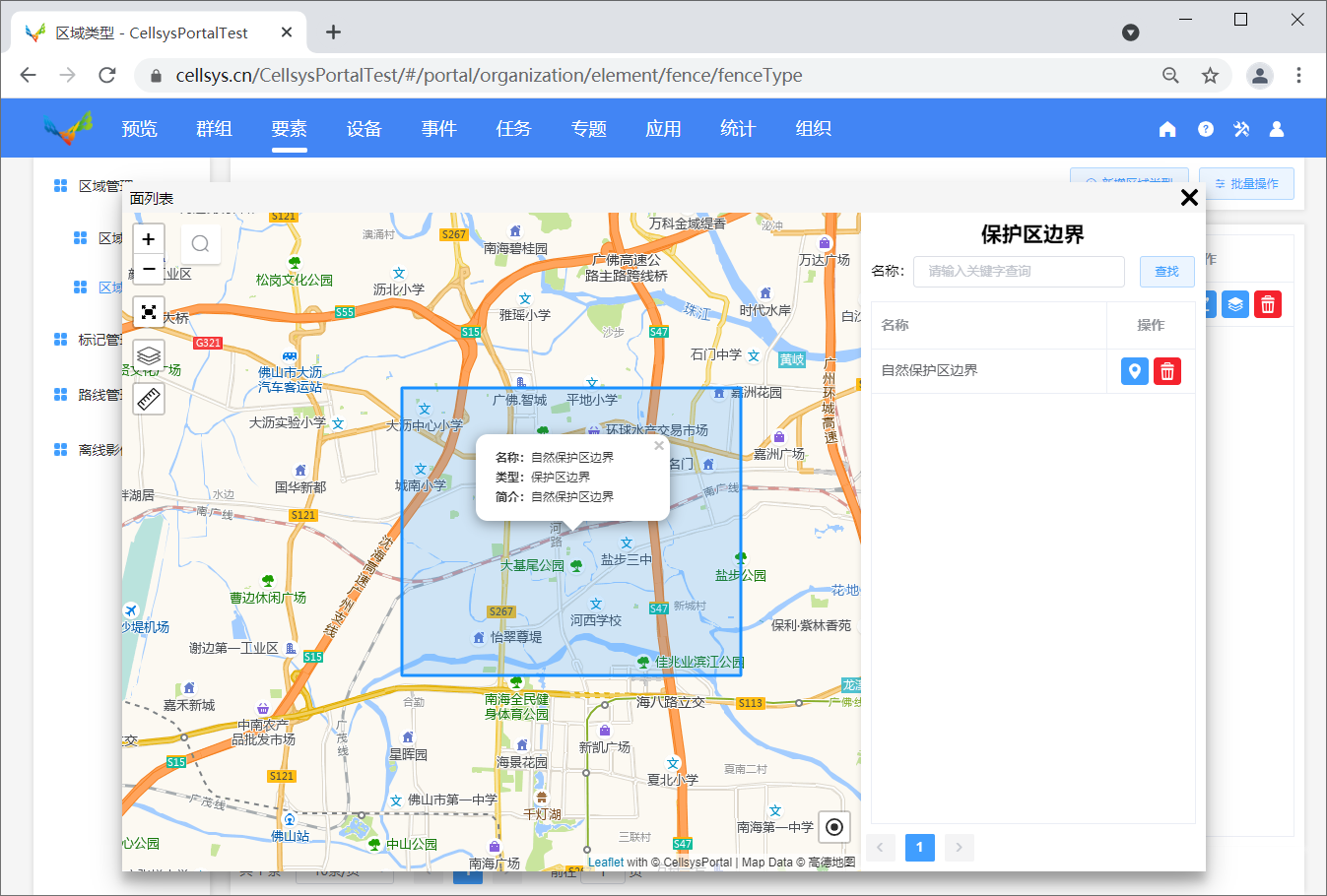Click the 批量操作 button
1327x896 pixels.
click(1246, 183)
